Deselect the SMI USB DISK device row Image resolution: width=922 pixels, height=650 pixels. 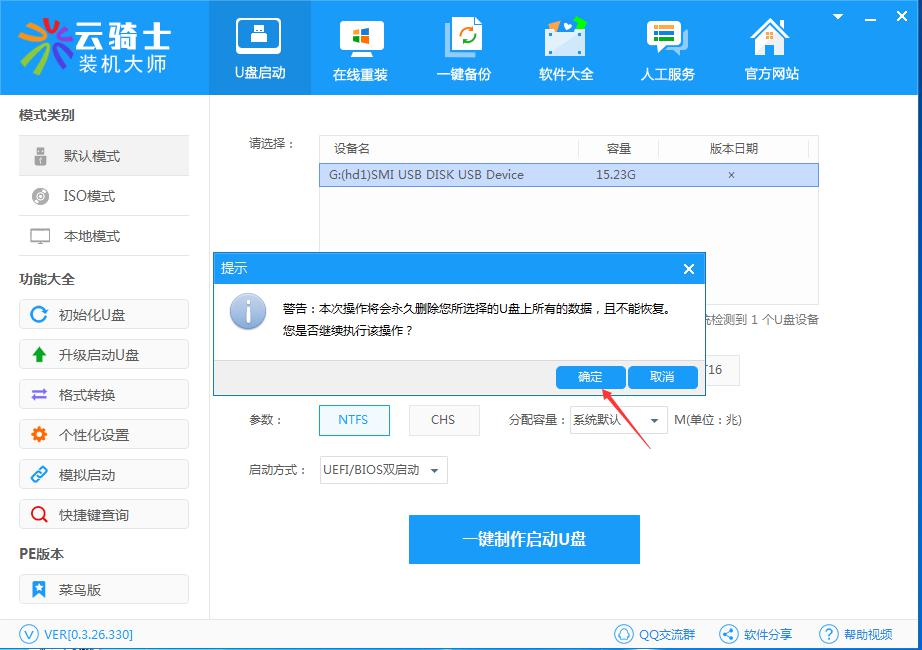point(731,174)
